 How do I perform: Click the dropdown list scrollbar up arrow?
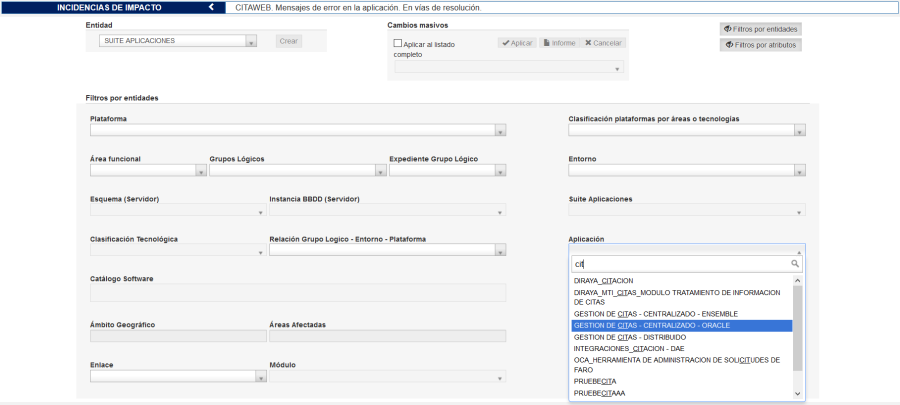click(797, 281)
